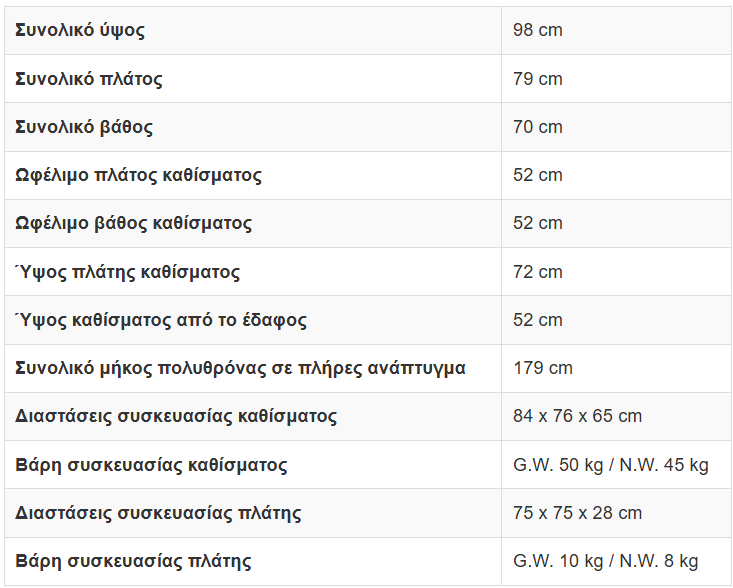Click the 'Συνολικό ύψος' row label

coord(80,30)
